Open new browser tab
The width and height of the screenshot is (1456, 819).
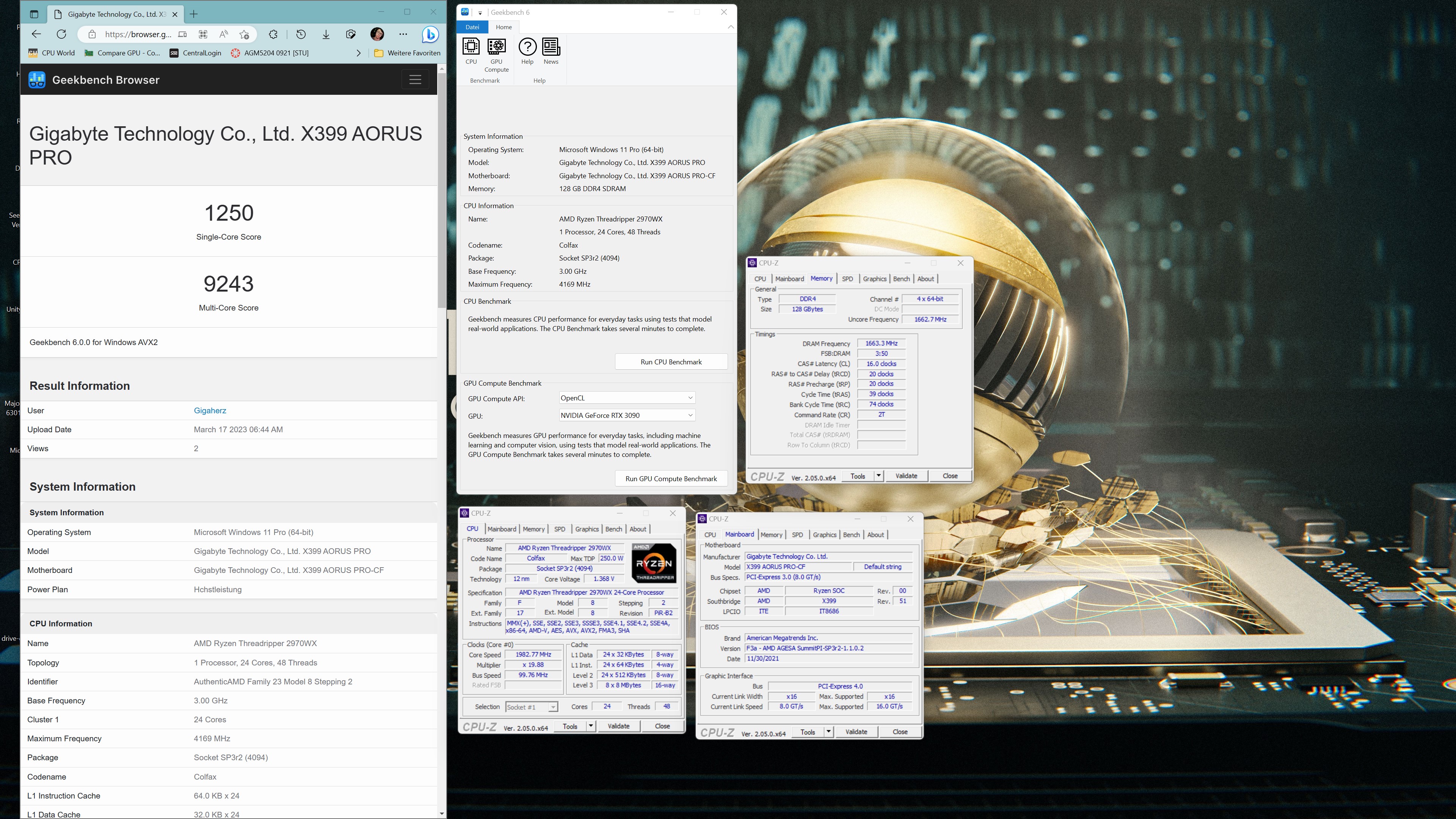tap(194, 14)
